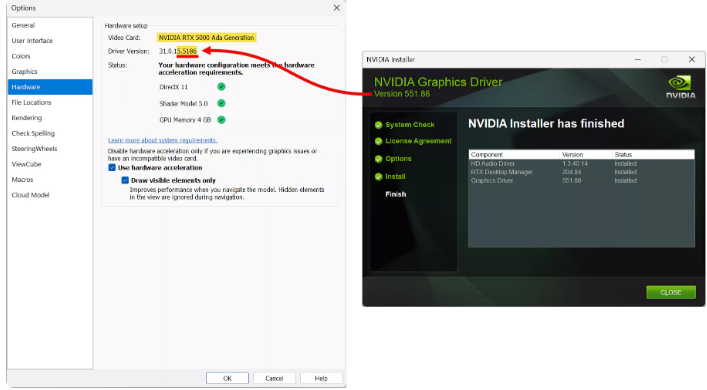
Task: Click the 551.86 version cell in table
Action: tap(571, 181)
